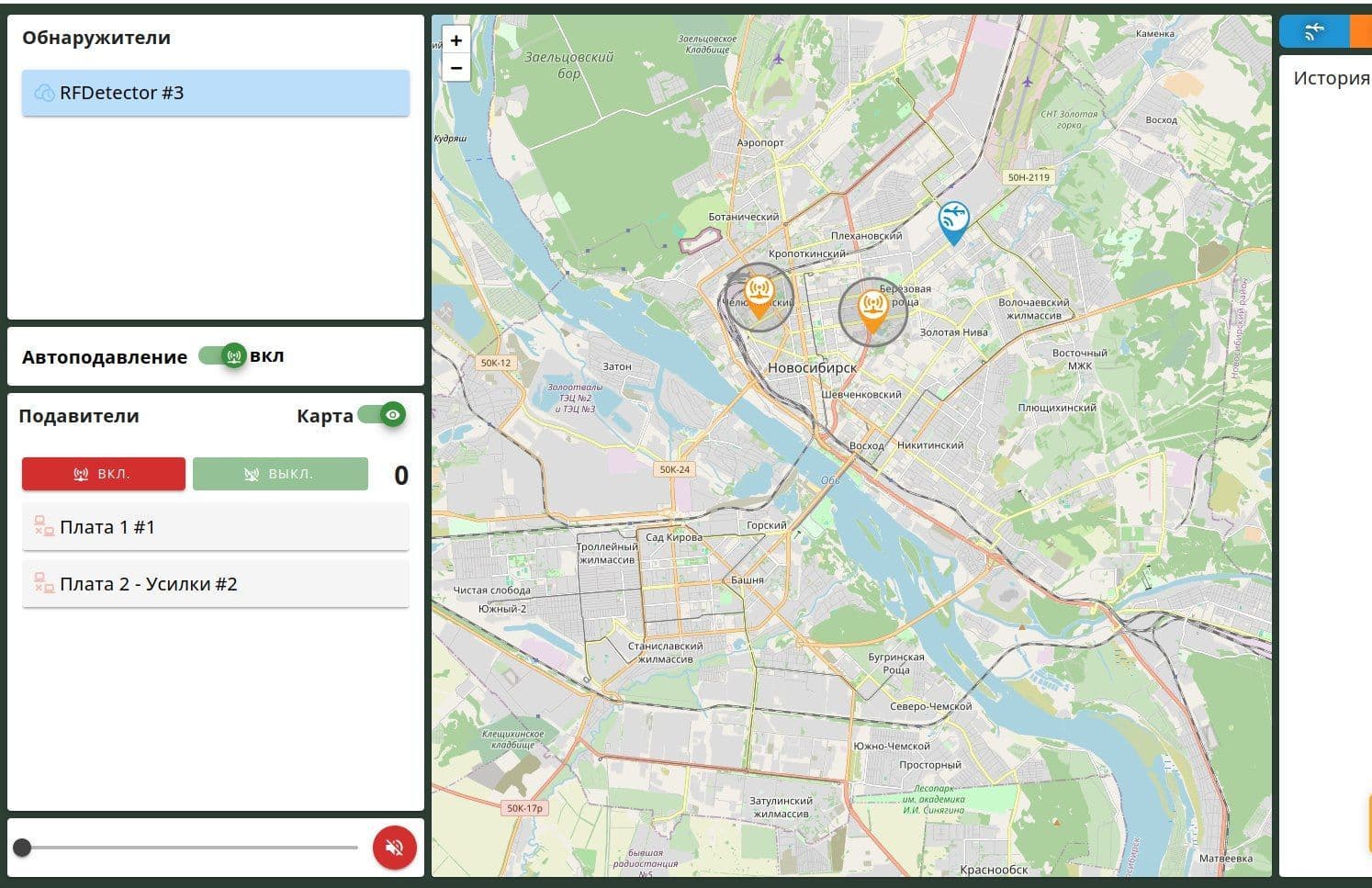Turn off jammers with green ВЫКЛ. button

[x=280, y=474]
